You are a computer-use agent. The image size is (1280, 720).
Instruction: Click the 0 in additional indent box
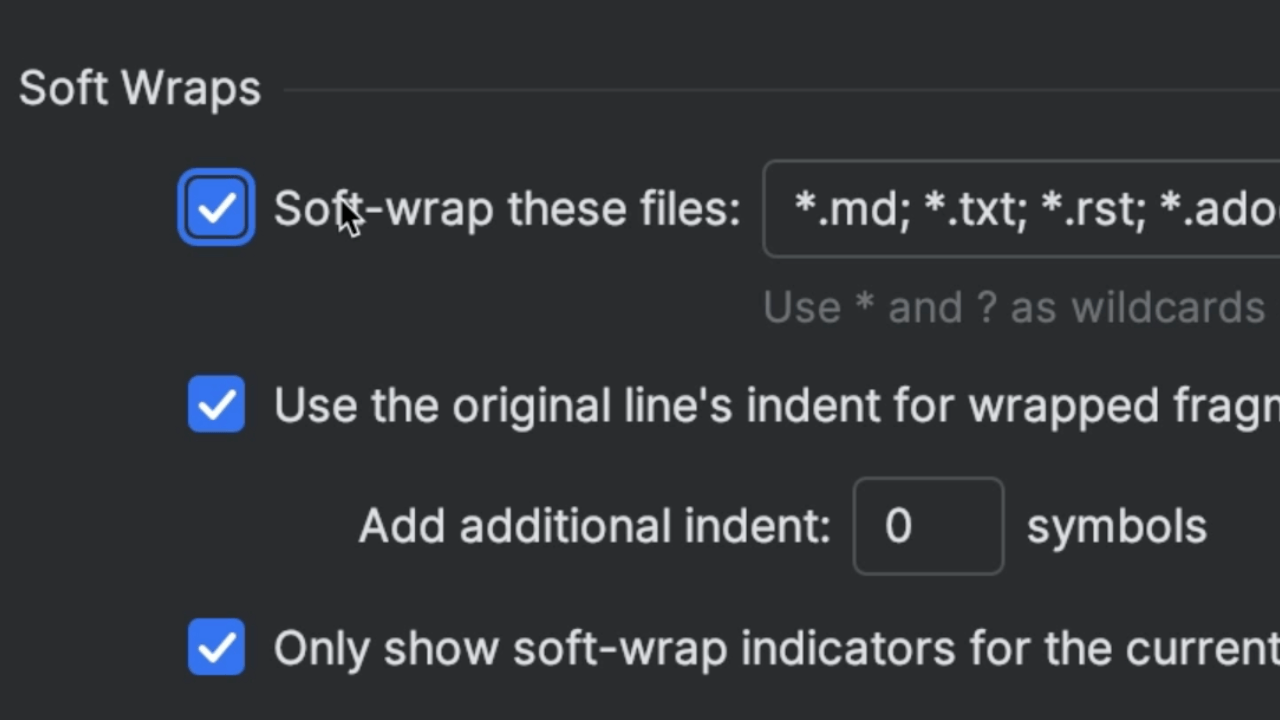(897, 526)
